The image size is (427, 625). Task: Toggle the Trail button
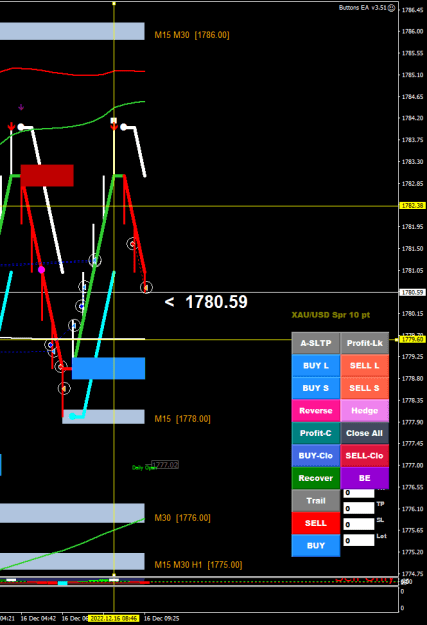[x=316, y=501]
